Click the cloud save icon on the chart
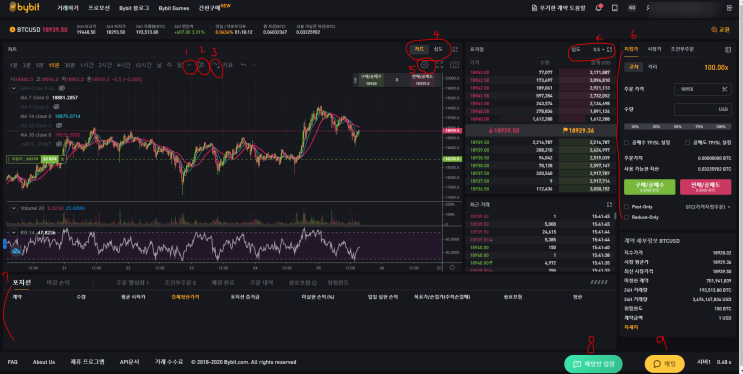 [16, 250]
